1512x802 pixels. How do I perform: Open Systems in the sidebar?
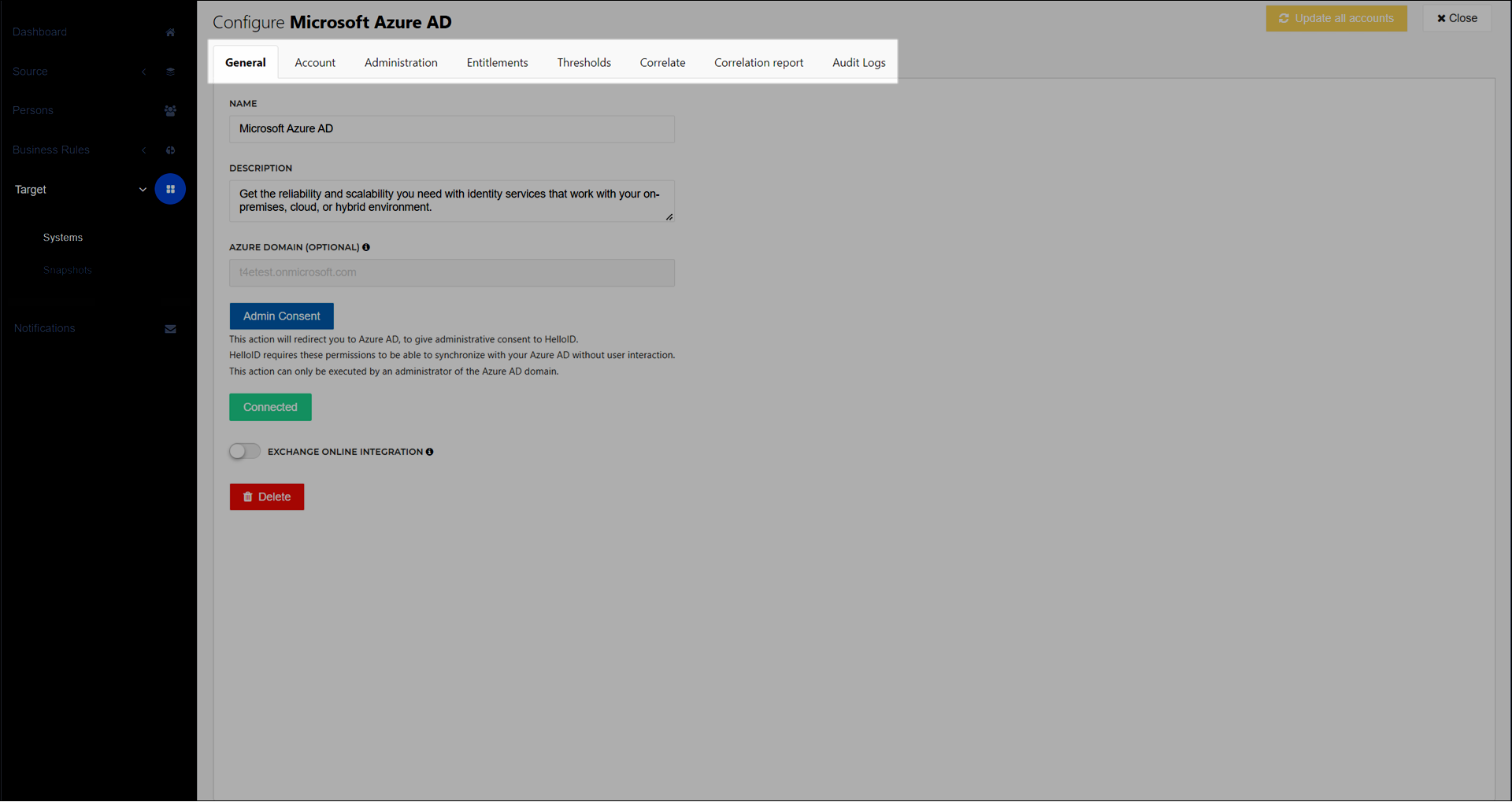click(x=63, y=238)
